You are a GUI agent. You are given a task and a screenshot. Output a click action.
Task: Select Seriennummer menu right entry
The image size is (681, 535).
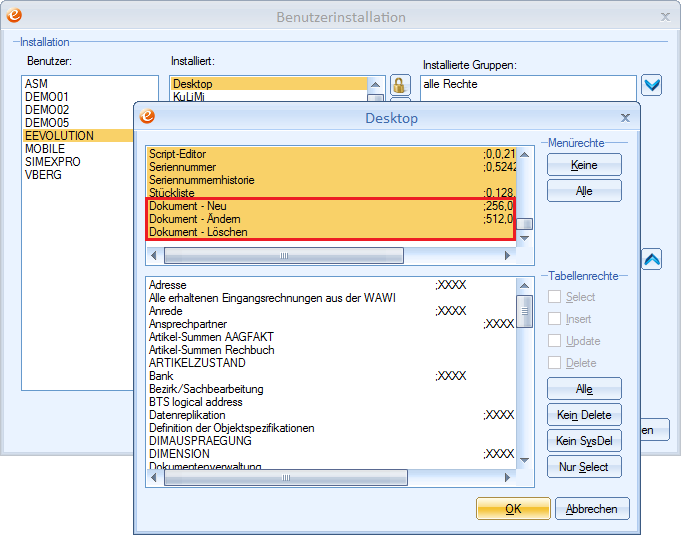(331, 167)
